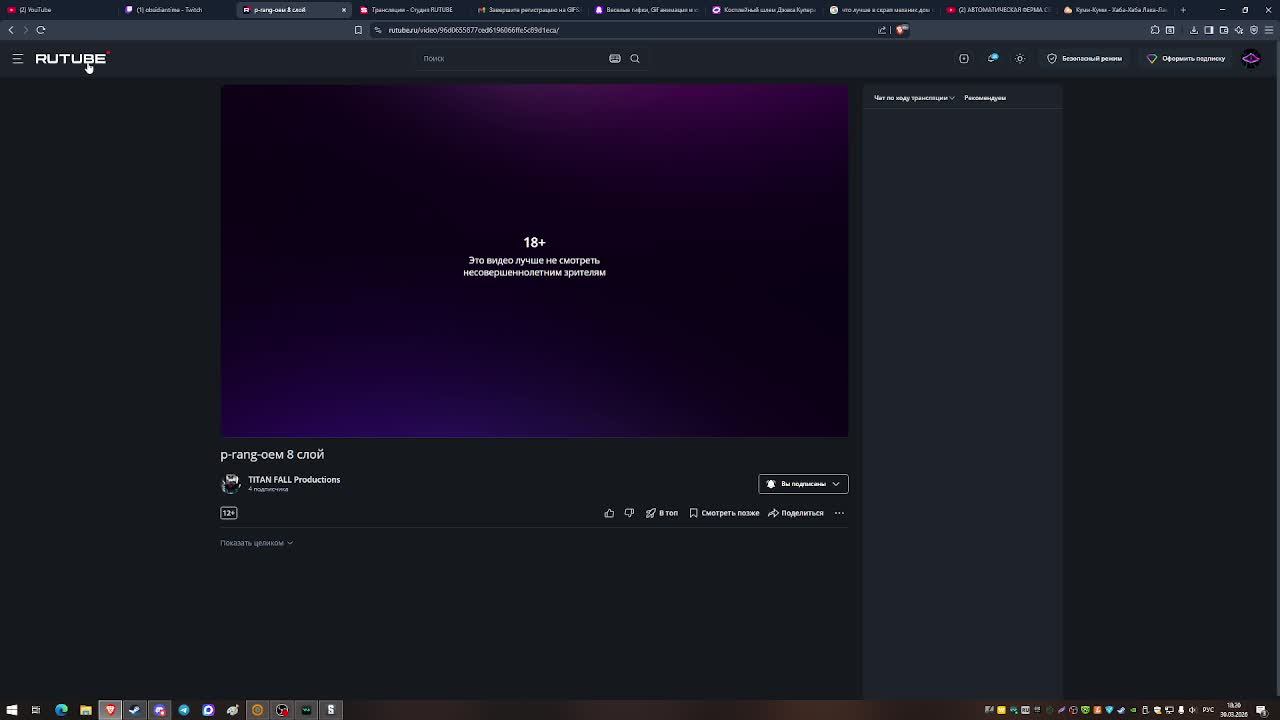Switch to the Рекомендуем tab
Image resolution: width=1280 pixels, height=720 pixels.
tap(985, 98)
